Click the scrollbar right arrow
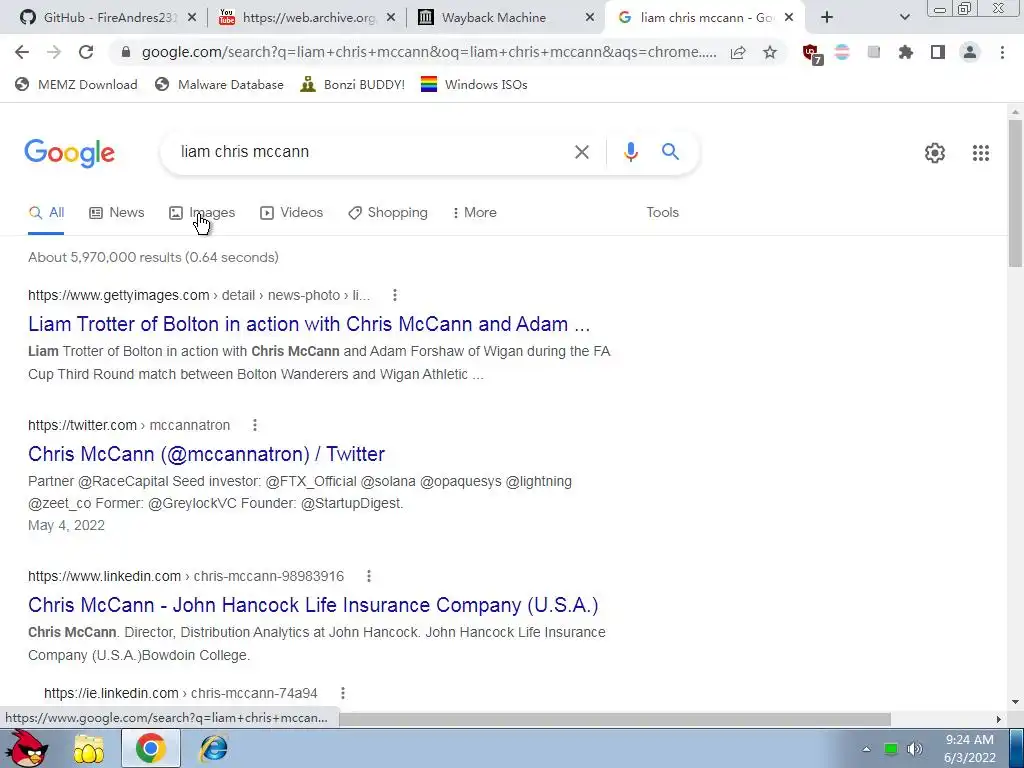1024x768 pixels. point(998,719)
